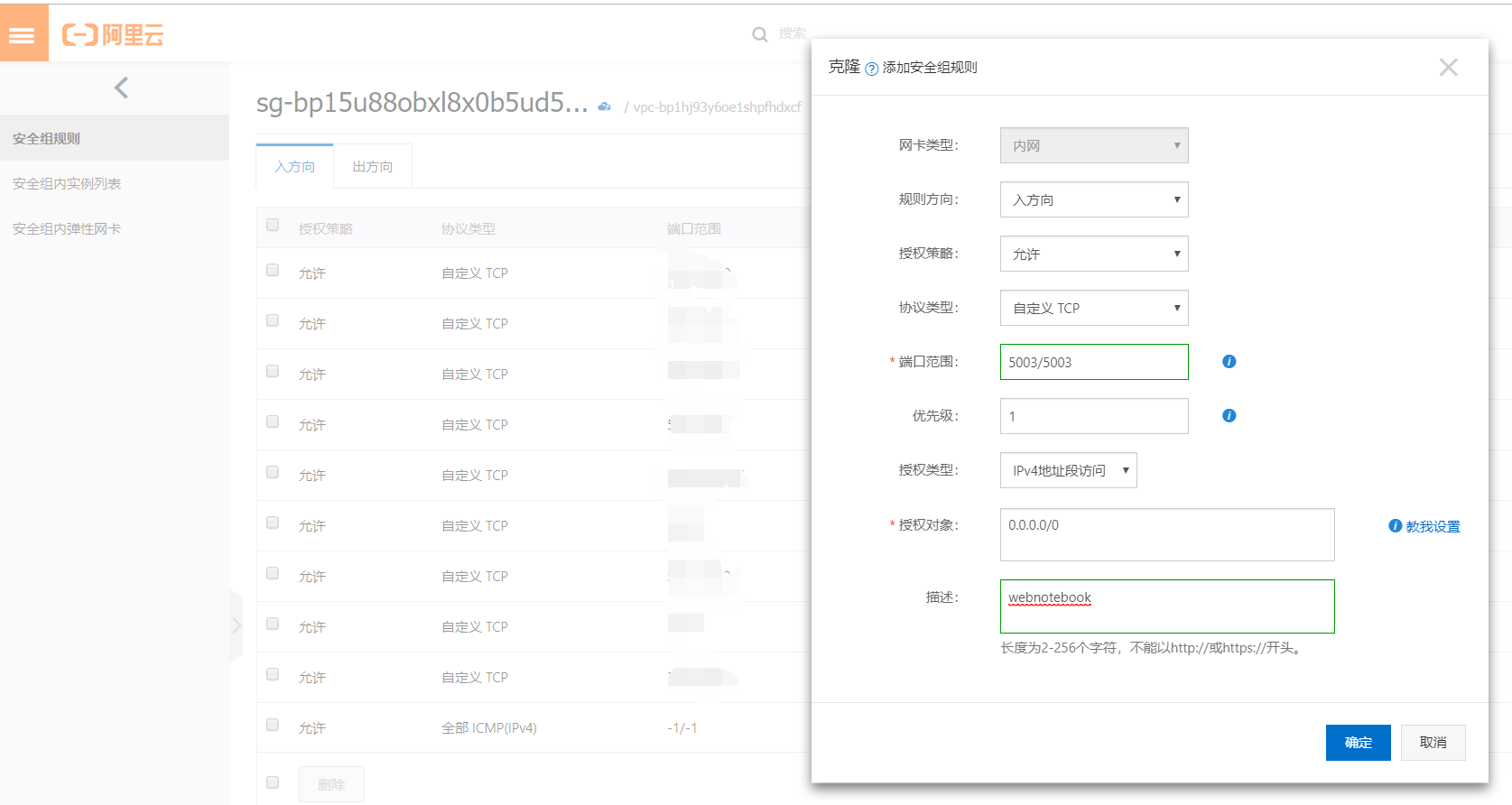The image size is (1512, 805).
Task: Click the 删除 button below the table
Action: [x=331, y=784]
